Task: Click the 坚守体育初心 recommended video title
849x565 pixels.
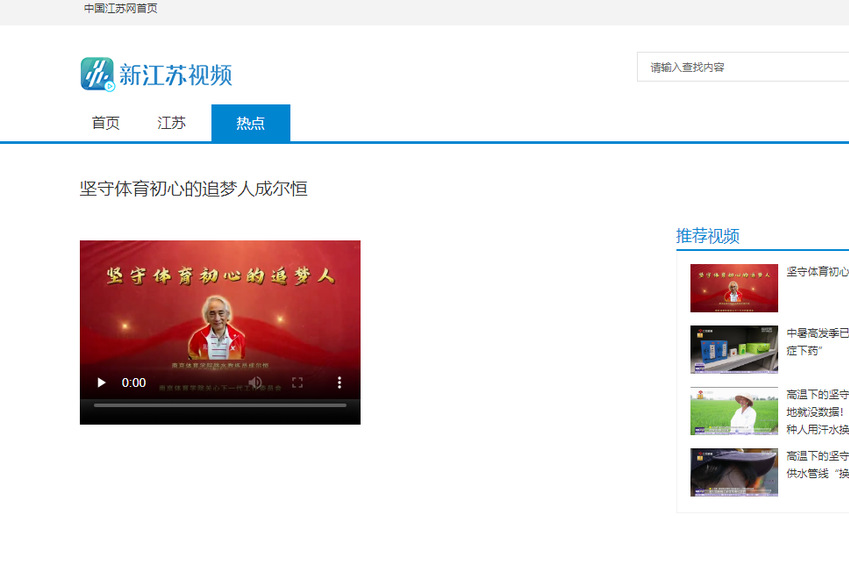Action: [x=817, y=272]
